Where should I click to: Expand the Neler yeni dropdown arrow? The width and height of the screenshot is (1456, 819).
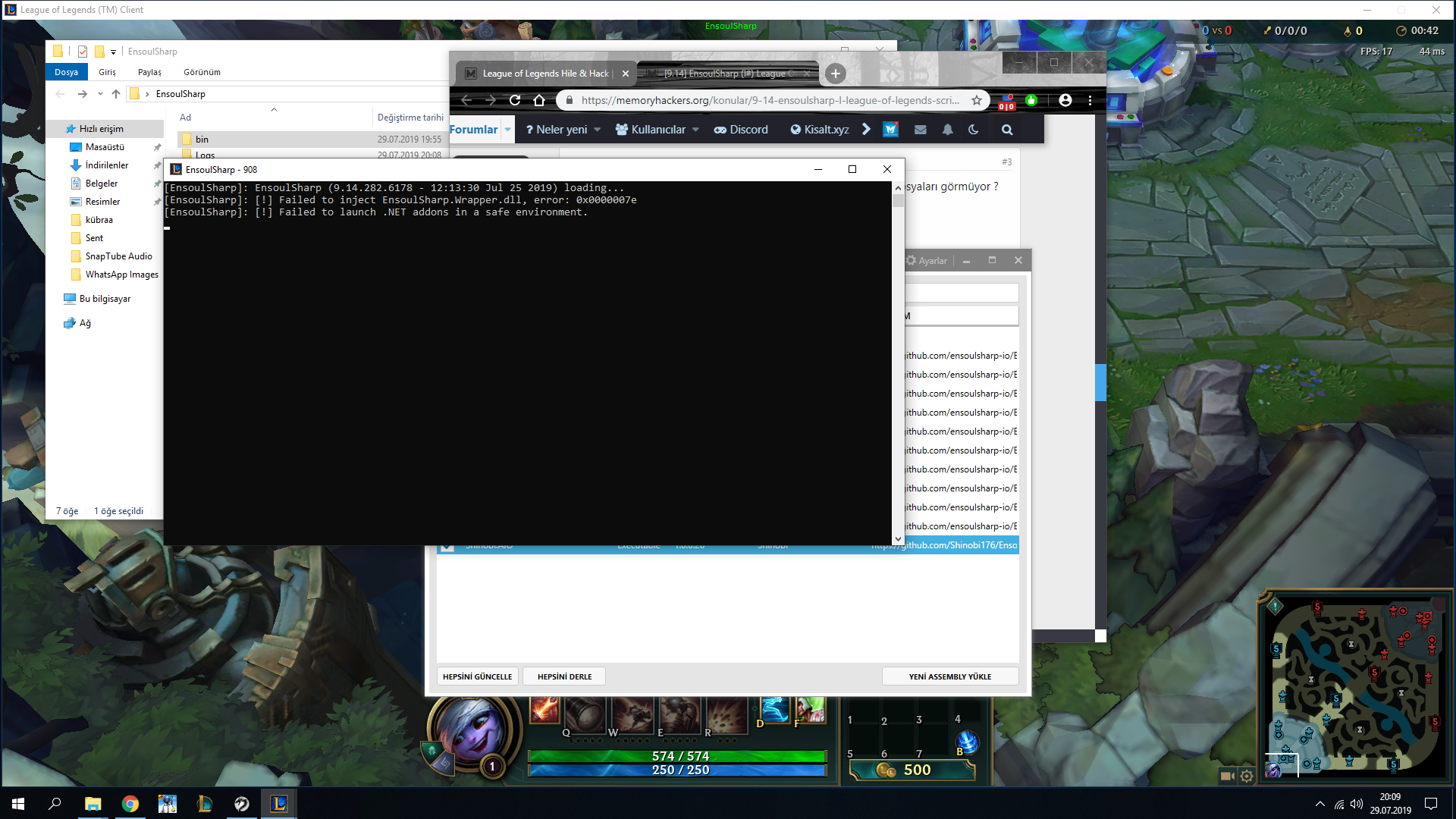pyautogui.click(x=597, y=130)
